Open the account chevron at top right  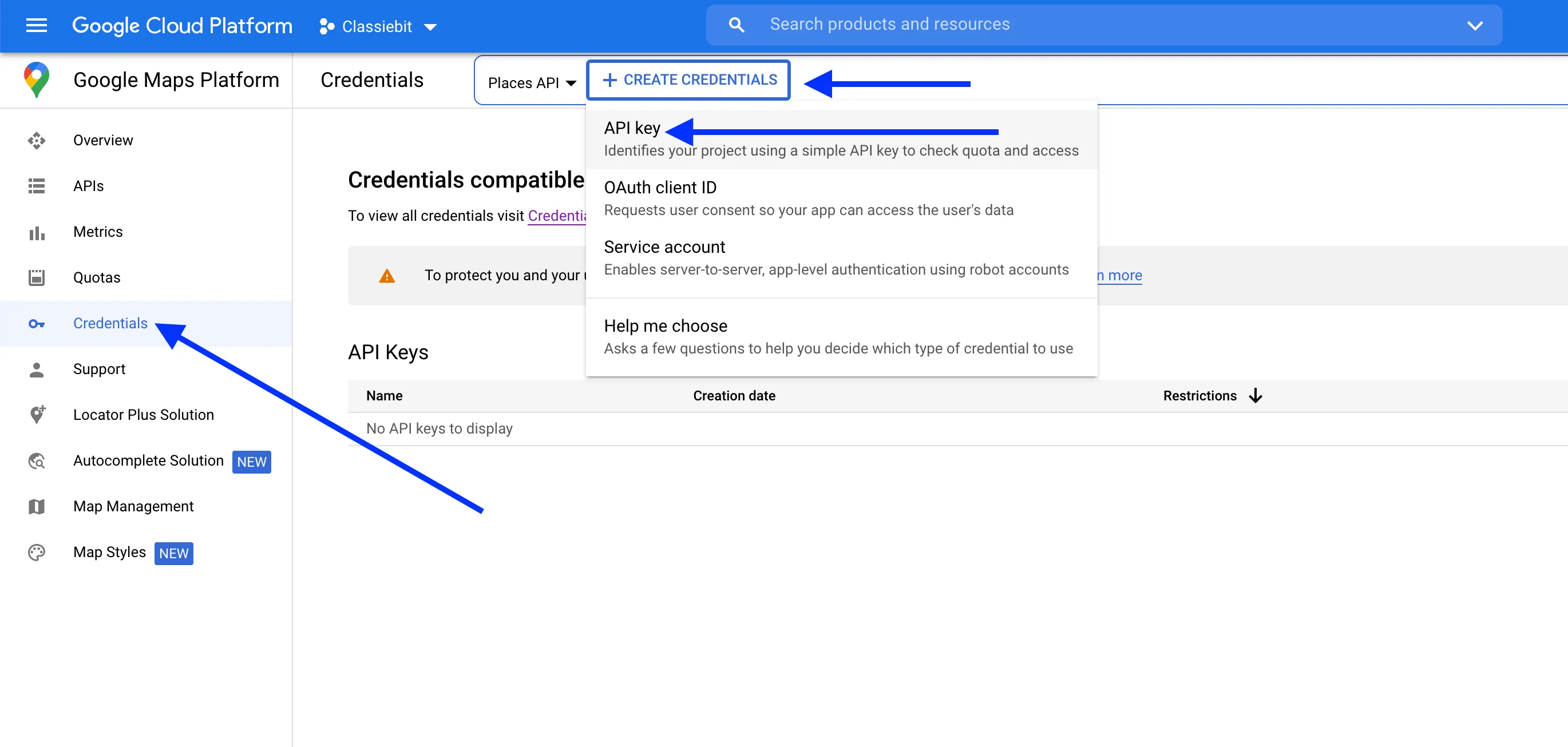(1475, 26)
